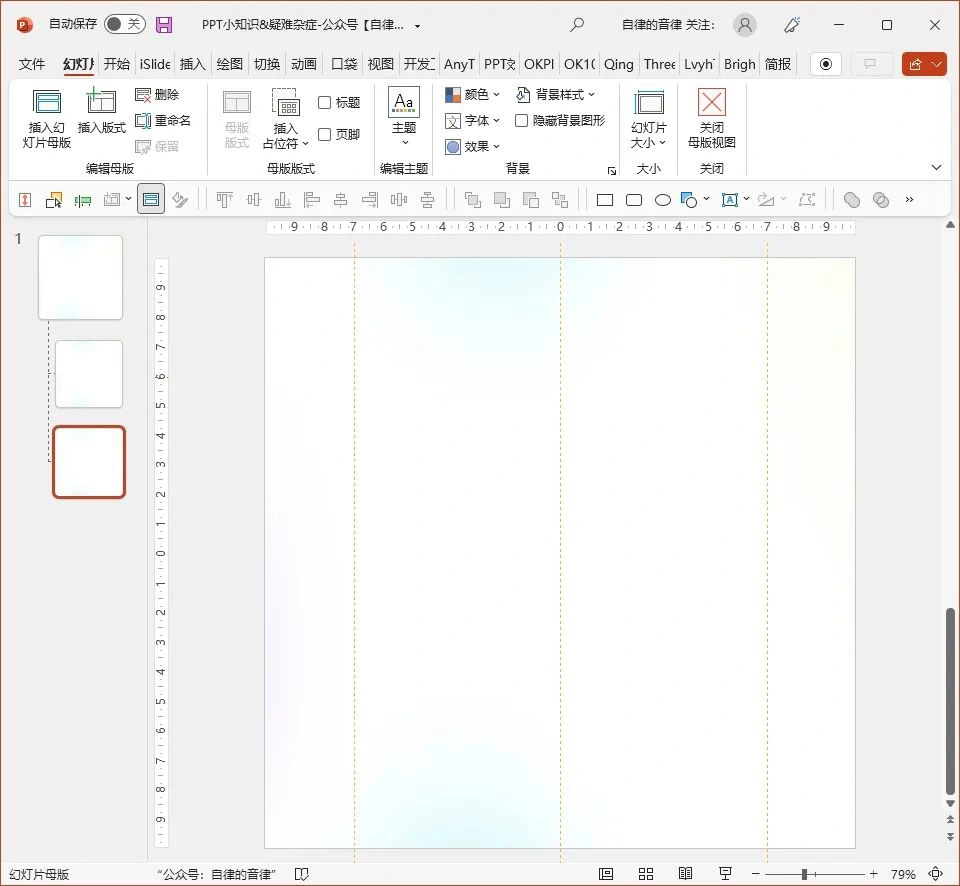Open the 颜色 (Colors) dropdown
Screen dimensions: 960x886
(473, 95)
